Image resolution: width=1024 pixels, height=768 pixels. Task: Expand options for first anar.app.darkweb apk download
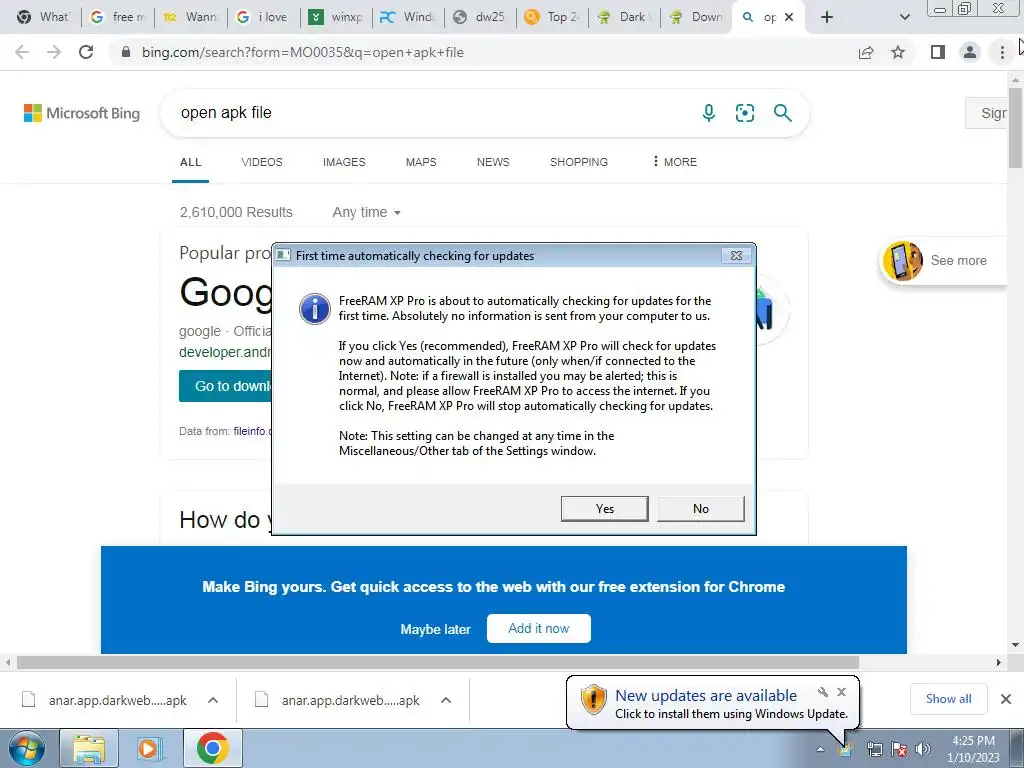pos(213,700)
